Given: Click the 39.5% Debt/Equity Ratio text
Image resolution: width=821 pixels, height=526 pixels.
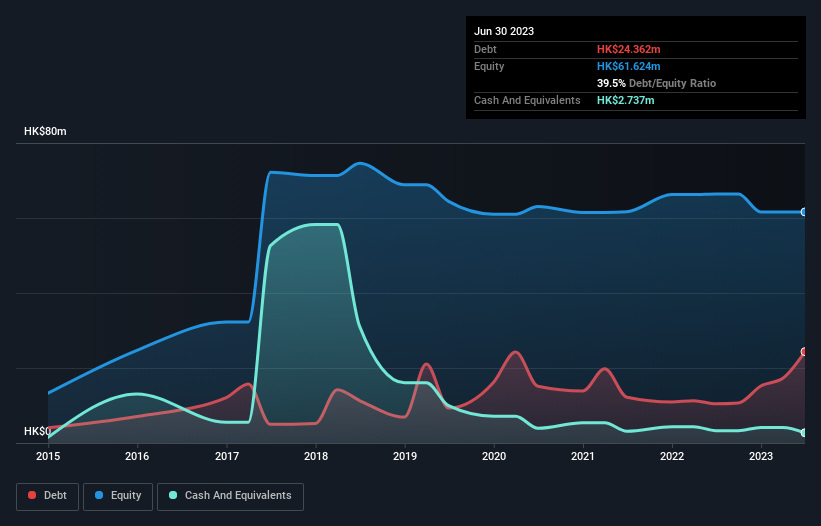Looking at the screenshot, I should (x=656, y=83).
